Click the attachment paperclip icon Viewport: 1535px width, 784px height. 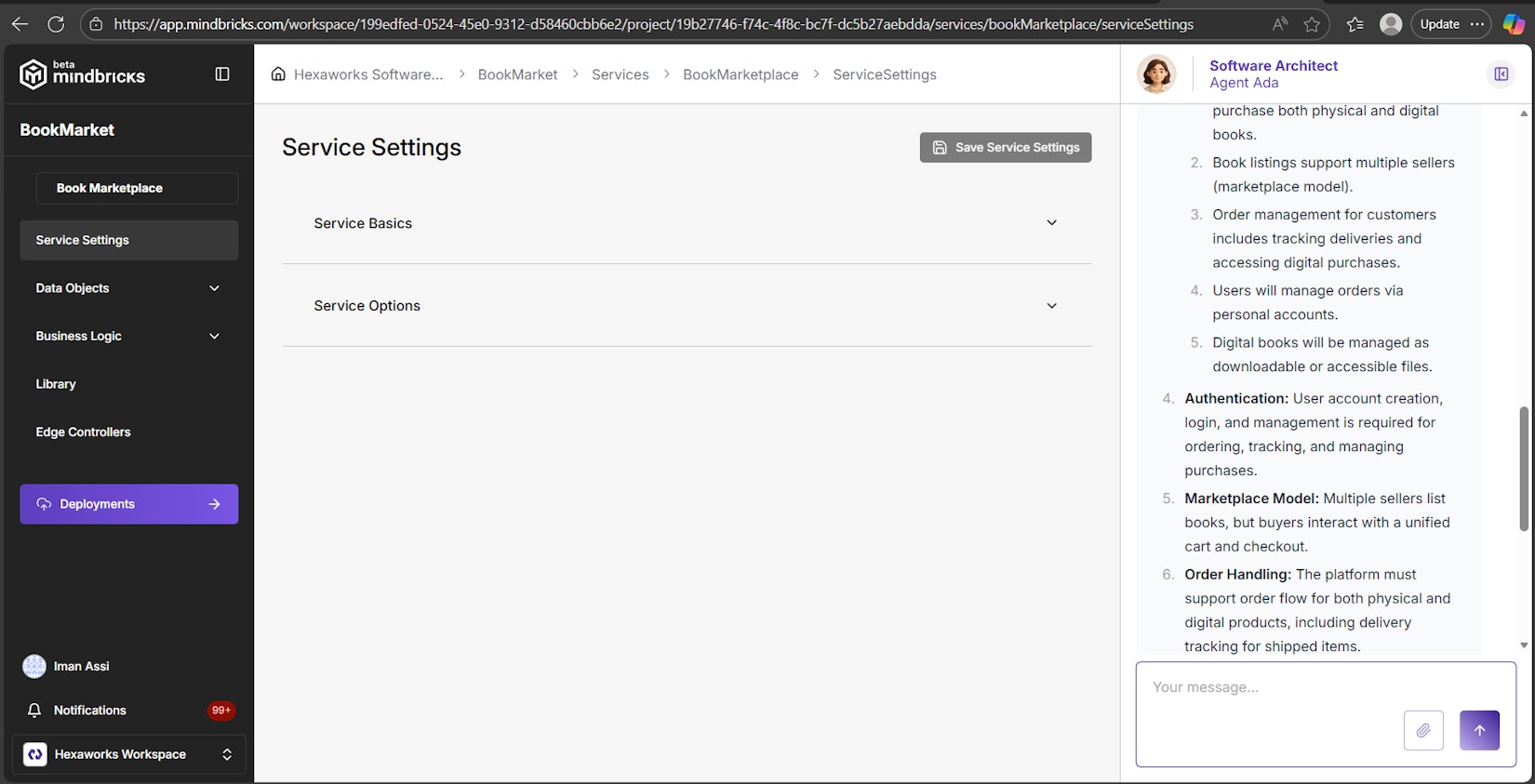point(1422,730)
